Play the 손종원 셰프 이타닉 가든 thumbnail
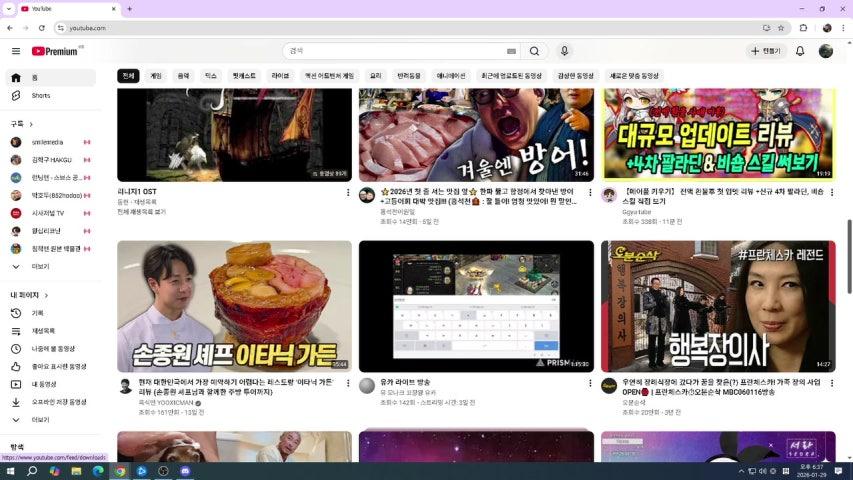The image size is (853, 480). click(234, 306)
